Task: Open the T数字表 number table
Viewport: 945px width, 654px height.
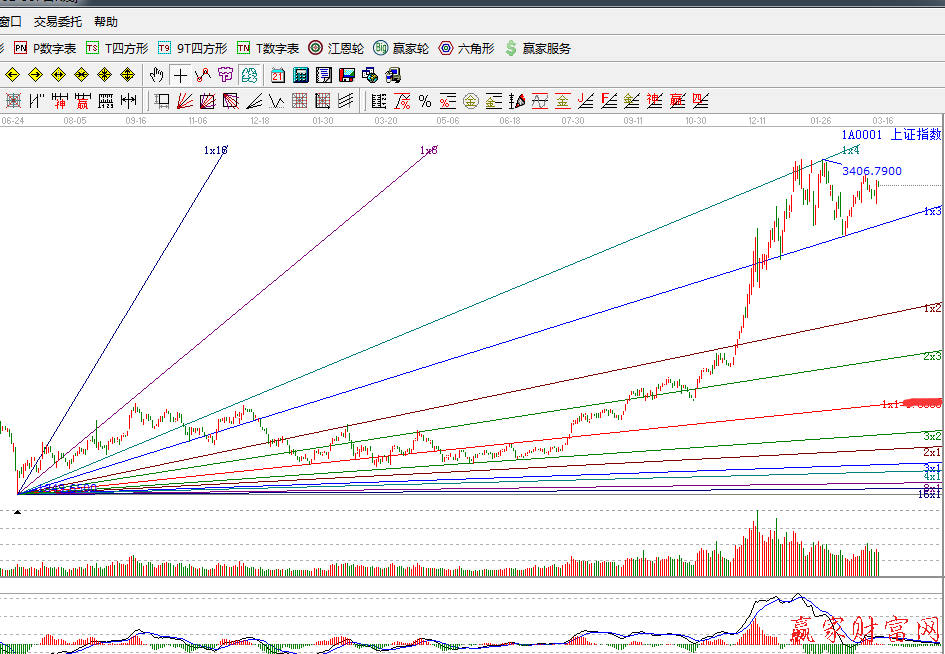Action: 268,48
